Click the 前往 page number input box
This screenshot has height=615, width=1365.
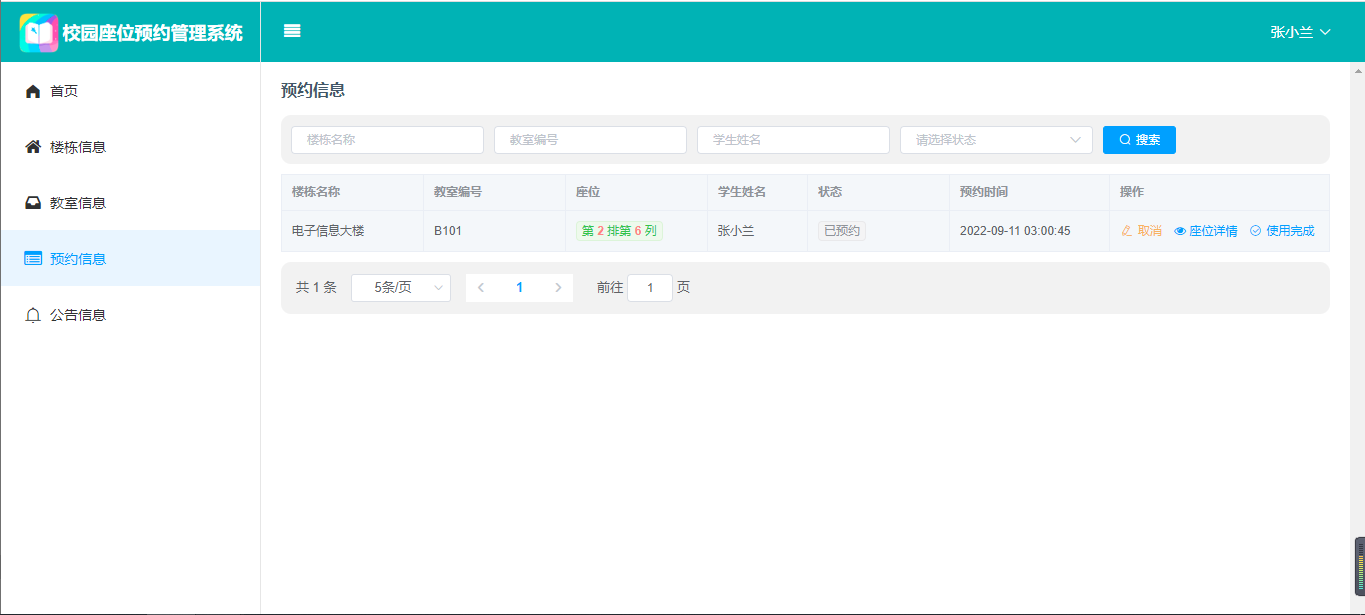pyautogui.click(x=650, y=288)
